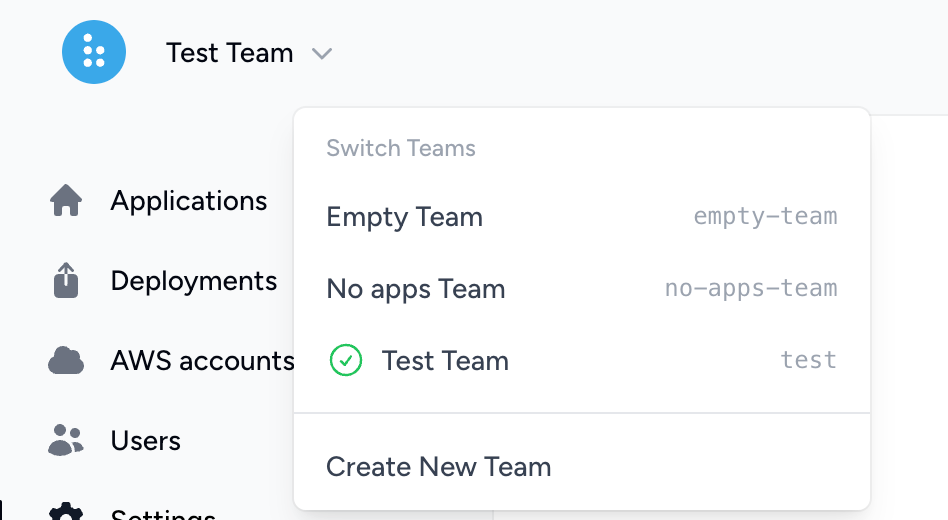Go to Deployments section
This screenshot has width=948, height=520.
193,281
